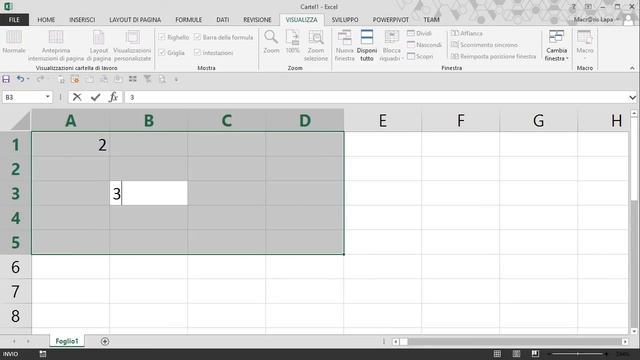Switch to the POWERPIVOT tab
640x360 pixels.
[391, 20]
